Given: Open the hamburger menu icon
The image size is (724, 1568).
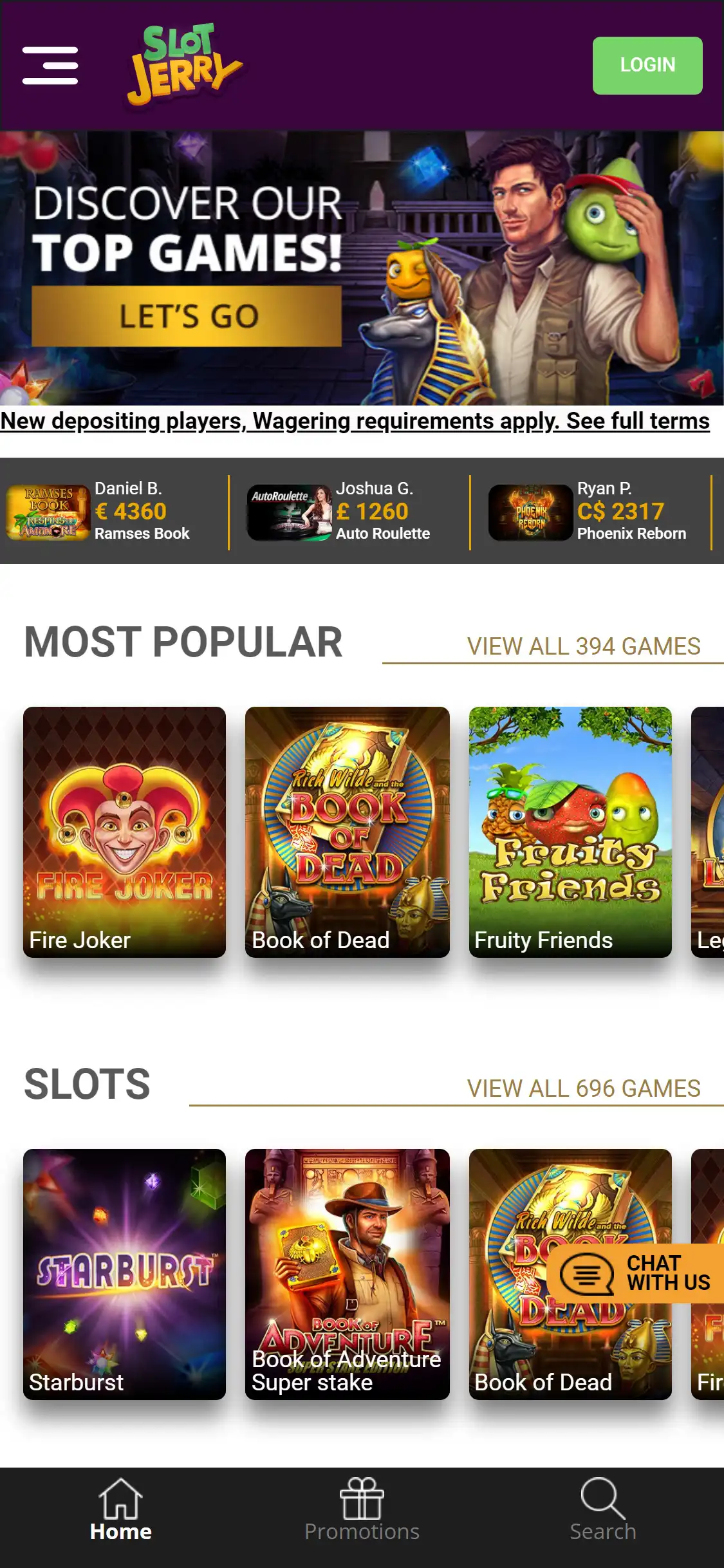Looking at the screenshot, I should pyautogui.click(x=50, y=65).
